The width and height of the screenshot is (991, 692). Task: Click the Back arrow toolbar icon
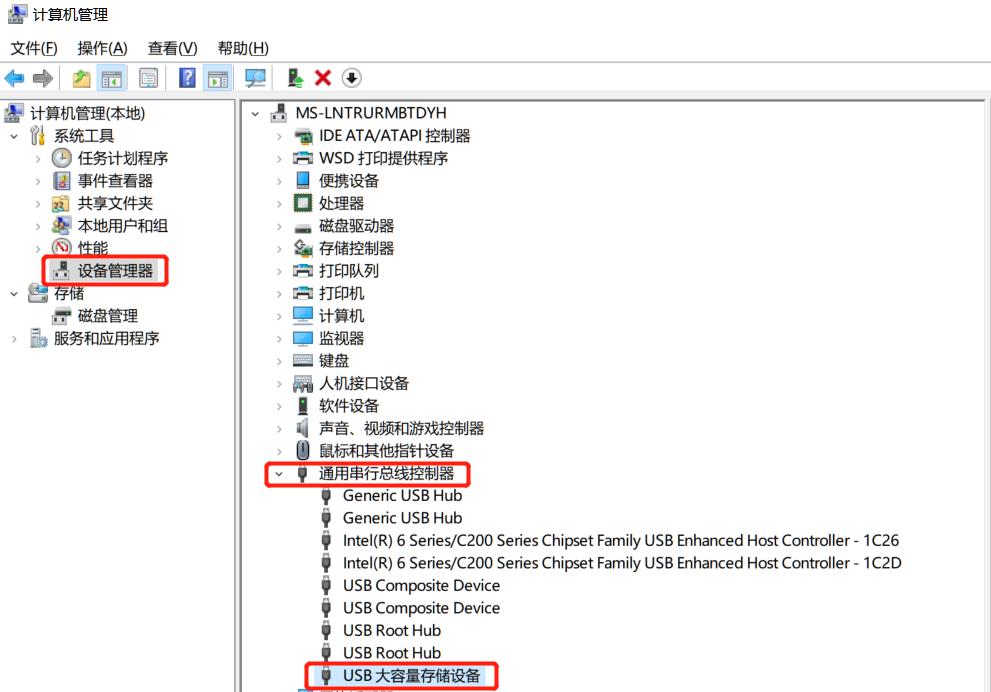(14, 78)
